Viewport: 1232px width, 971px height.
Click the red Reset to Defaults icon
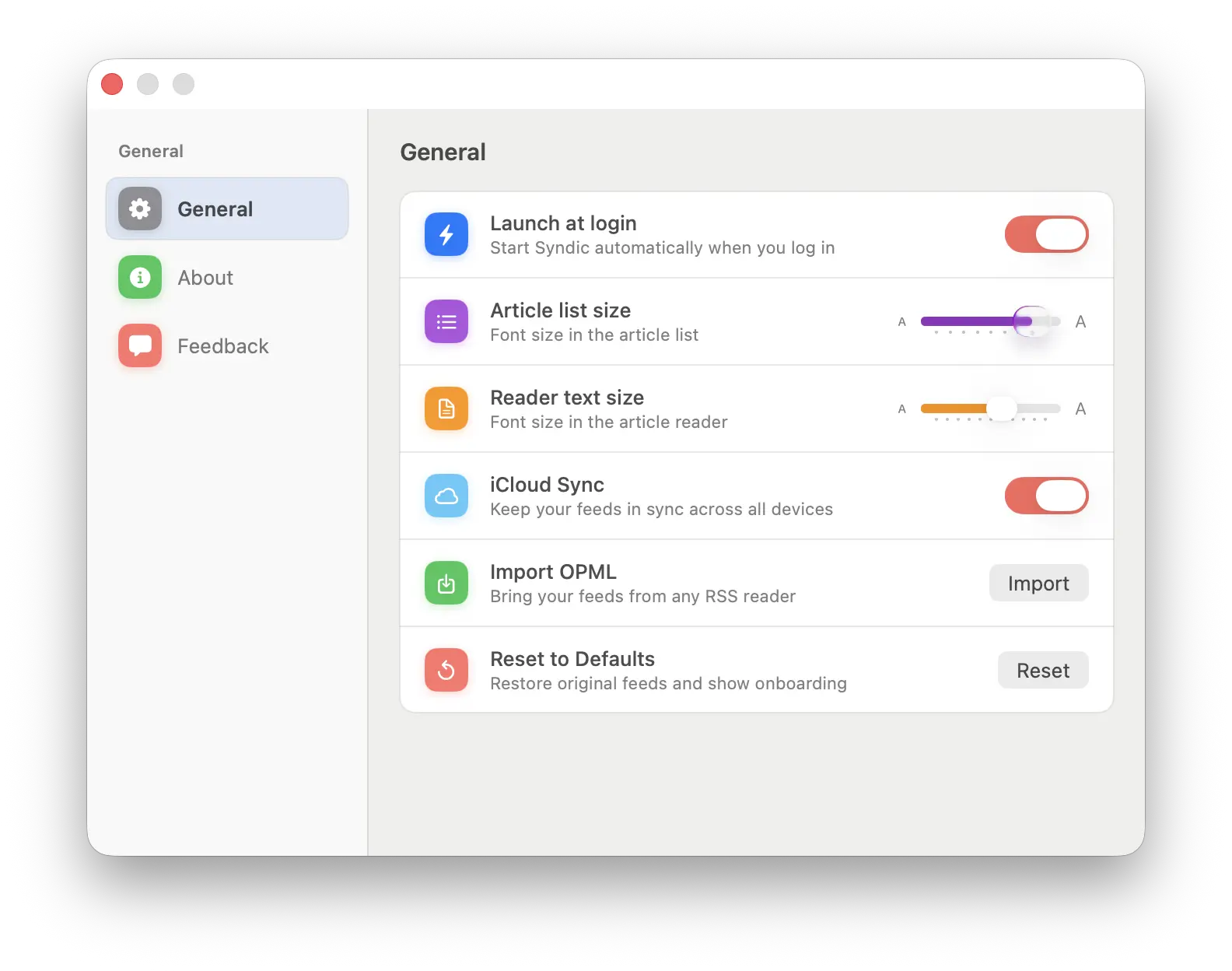pyautogui.click(x=446, y=670)
